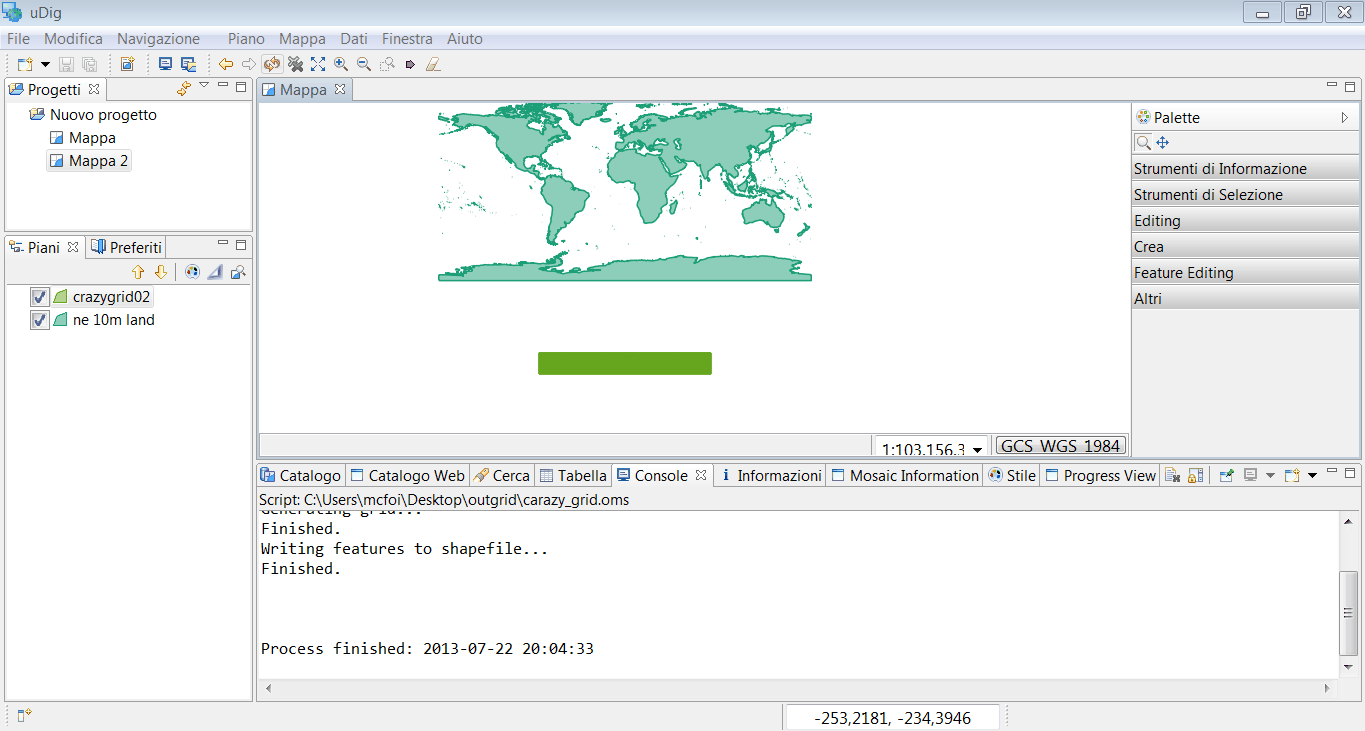
Task: Move layer down with the down arrow
Action: 160,272
